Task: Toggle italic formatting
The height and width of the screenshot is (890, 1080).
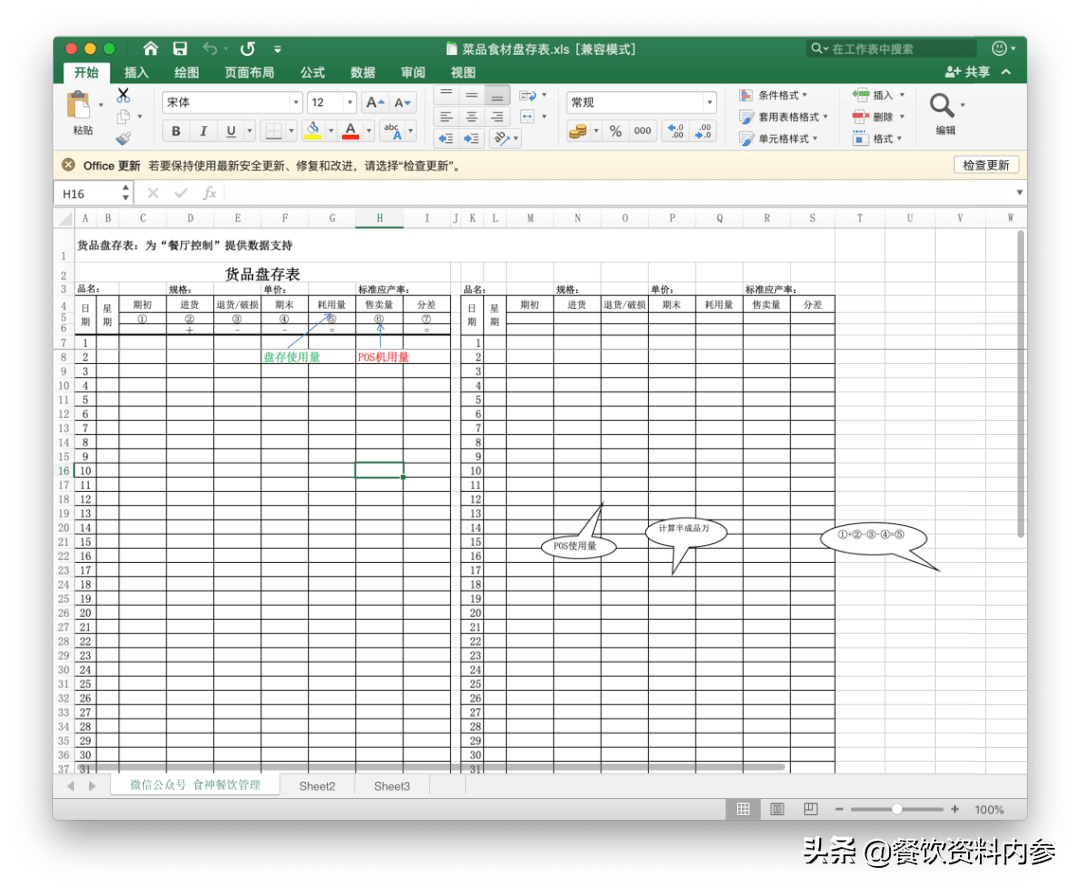Action: [x=203, y=131]
